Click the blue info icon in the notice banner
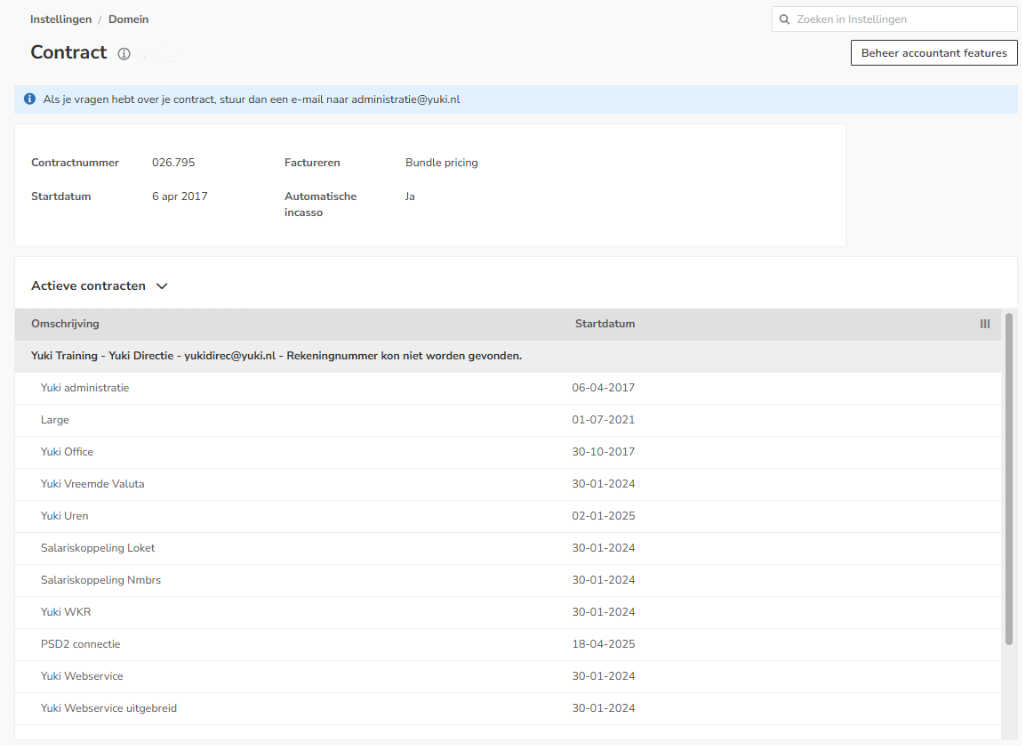The image size is (1022, 746). 29,99
